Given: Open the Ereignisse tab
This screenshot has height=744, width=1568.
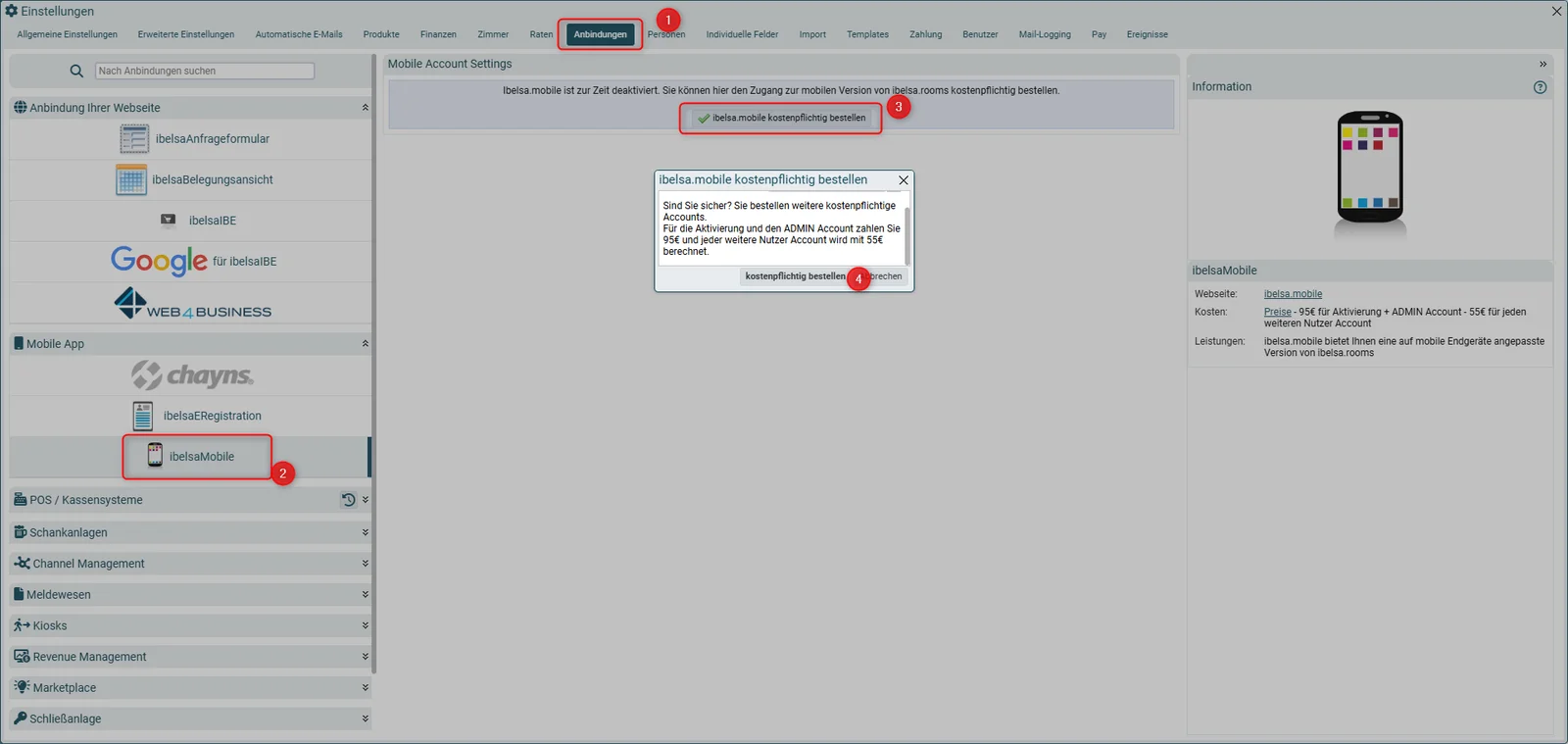Looking at the screenshot, I should tap(1147, 34).
